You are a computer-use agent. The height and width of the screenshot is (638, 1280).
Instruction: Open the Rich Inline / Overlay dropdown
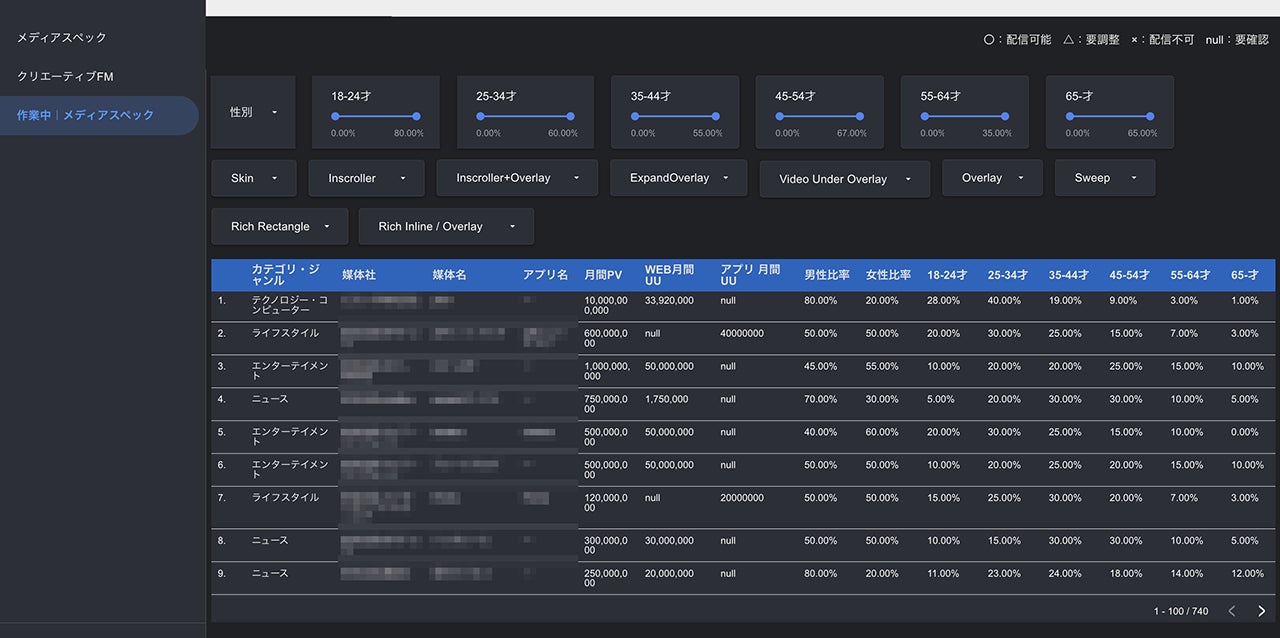(445, 227)
